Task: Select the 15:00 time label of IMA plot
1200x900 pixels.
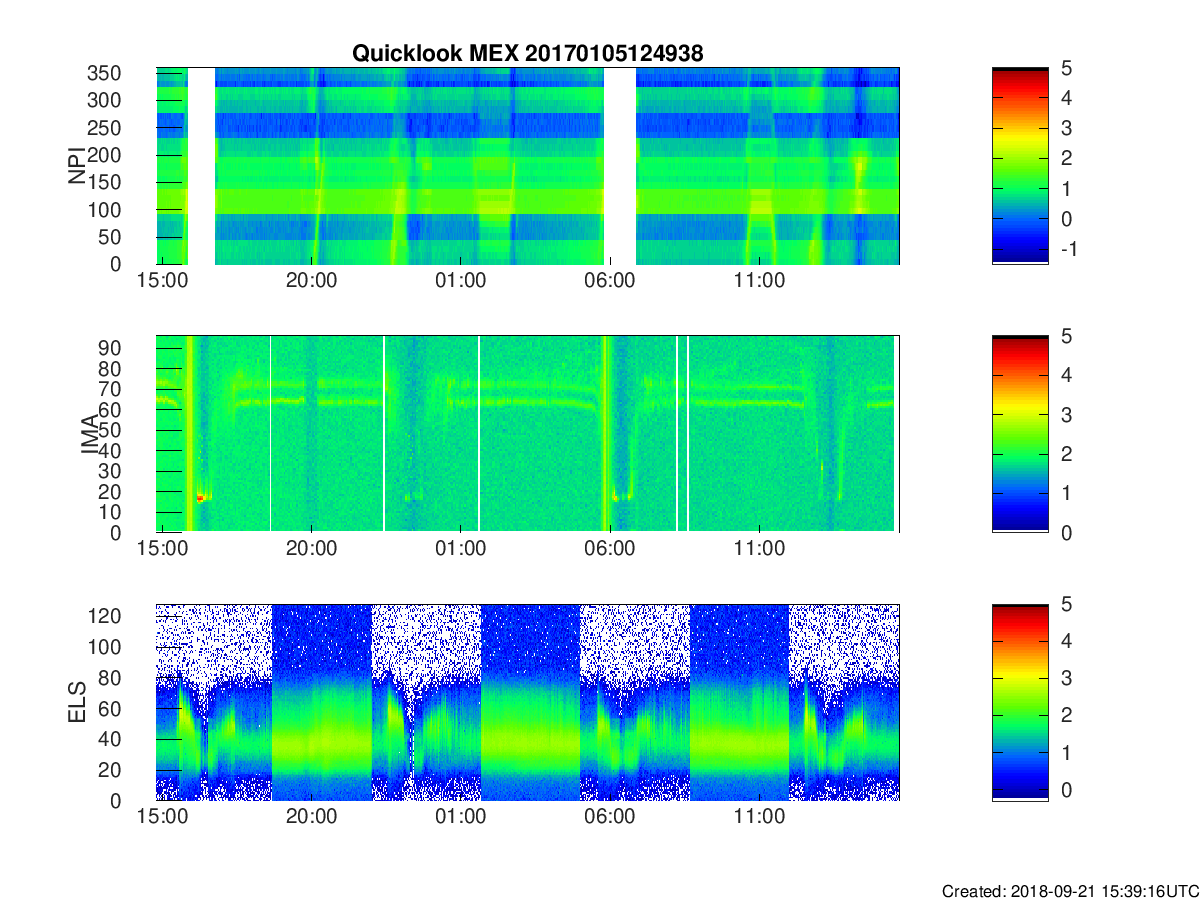Action: click(163, 549)
